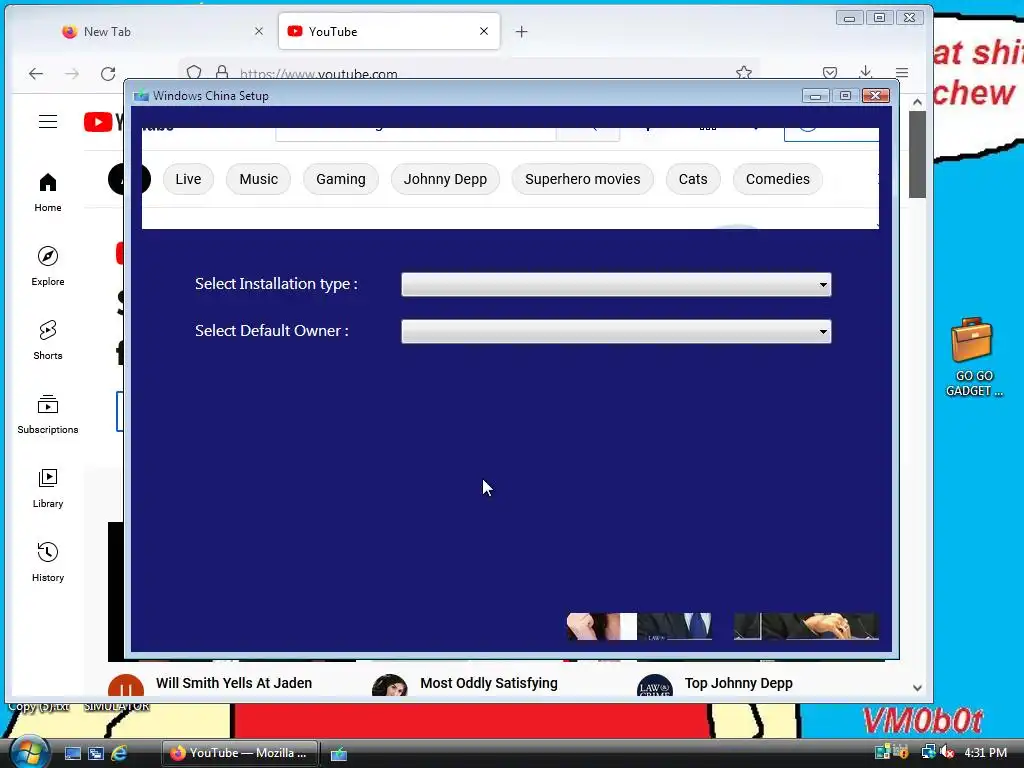1024x768 pixels.
Task: Reload the YouTube page
Action: point(108,74)
